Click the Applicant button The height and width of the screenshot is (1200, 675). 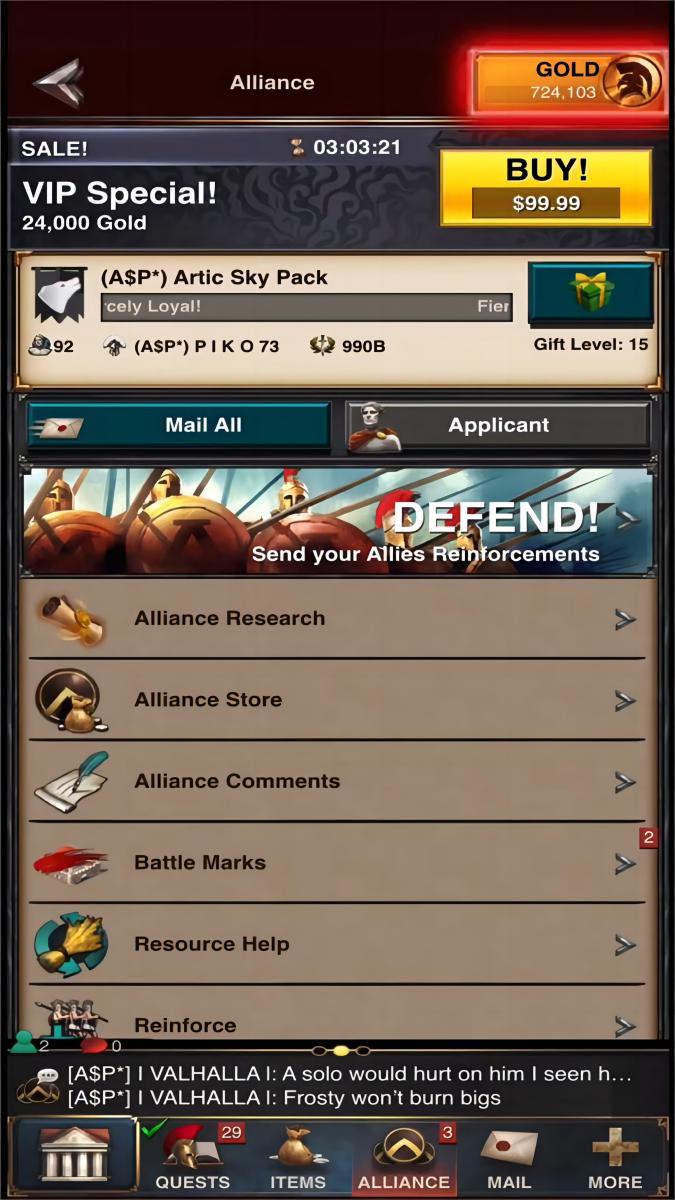(x=498, y=426)
